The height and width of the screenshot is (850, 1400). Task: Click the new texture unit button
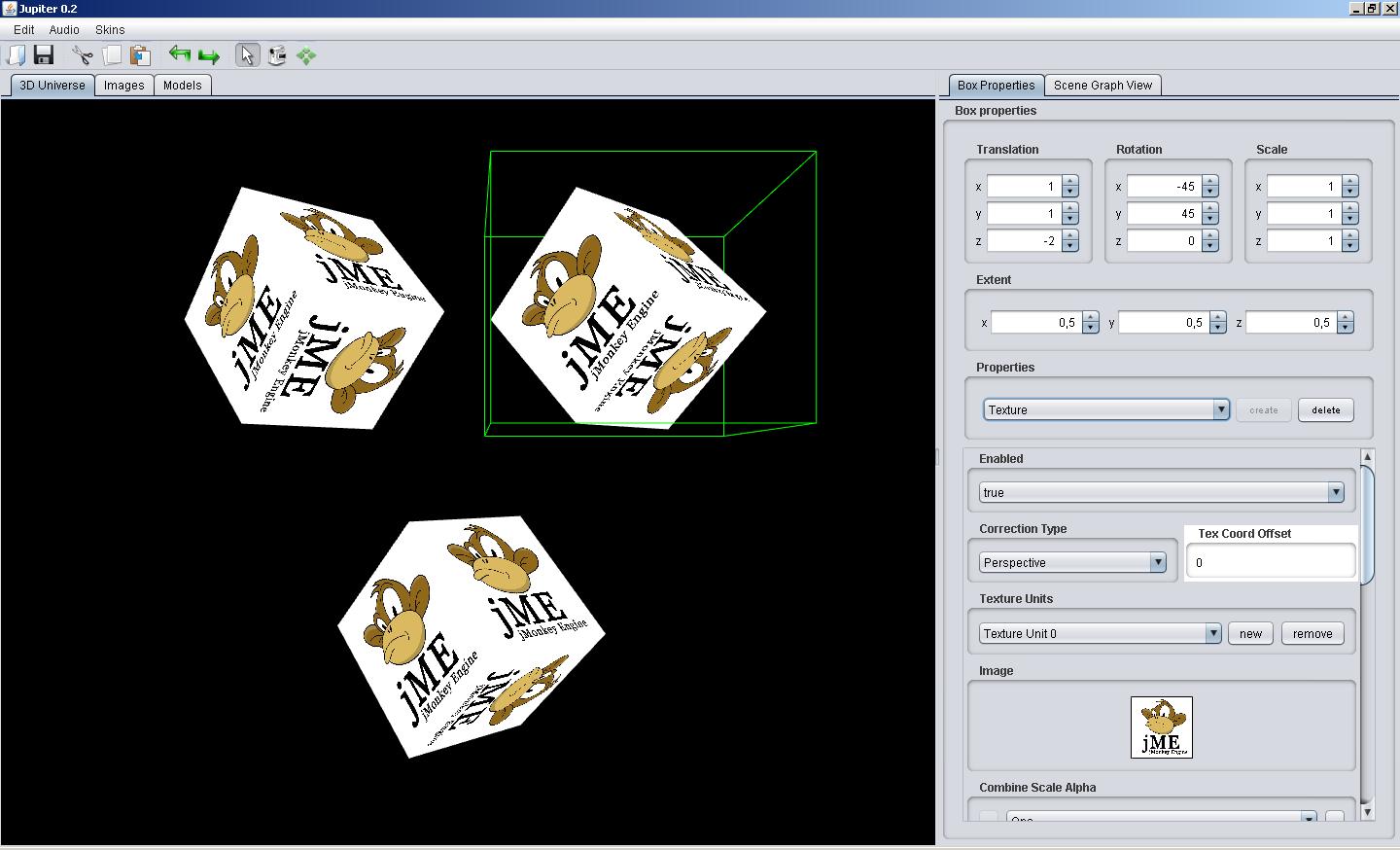pos(1250,633)
